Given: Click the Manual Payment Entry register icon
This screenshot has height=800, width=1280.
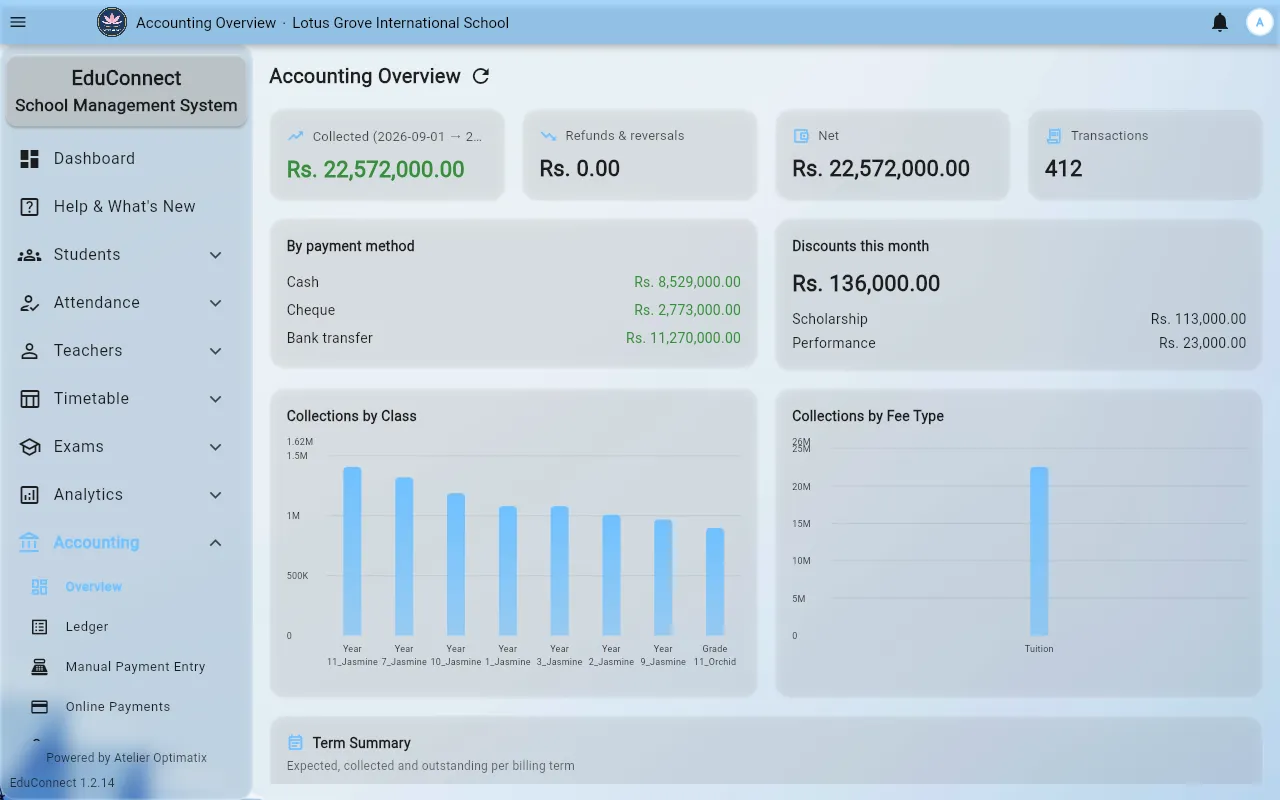Looking at the screenshot, I should point(40,666).
